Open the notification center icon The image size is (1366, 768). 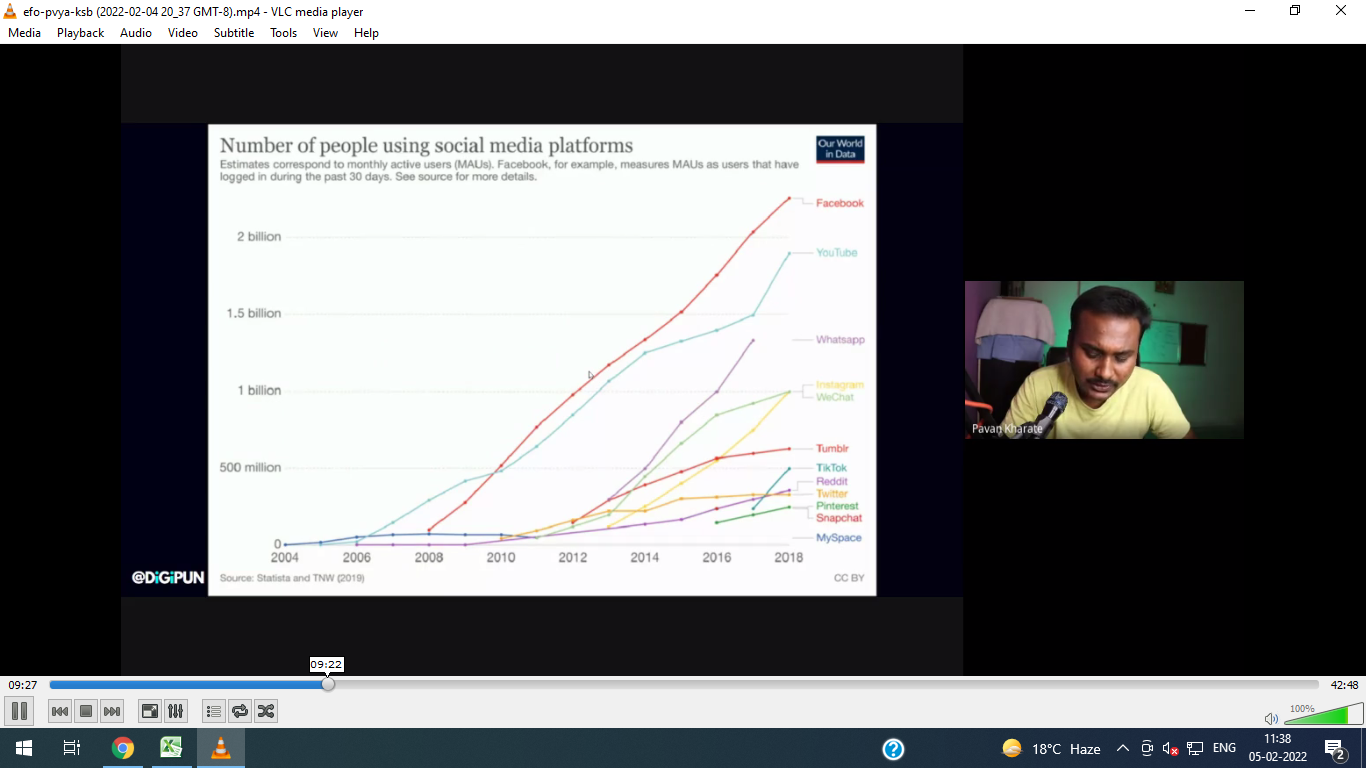1335,749
